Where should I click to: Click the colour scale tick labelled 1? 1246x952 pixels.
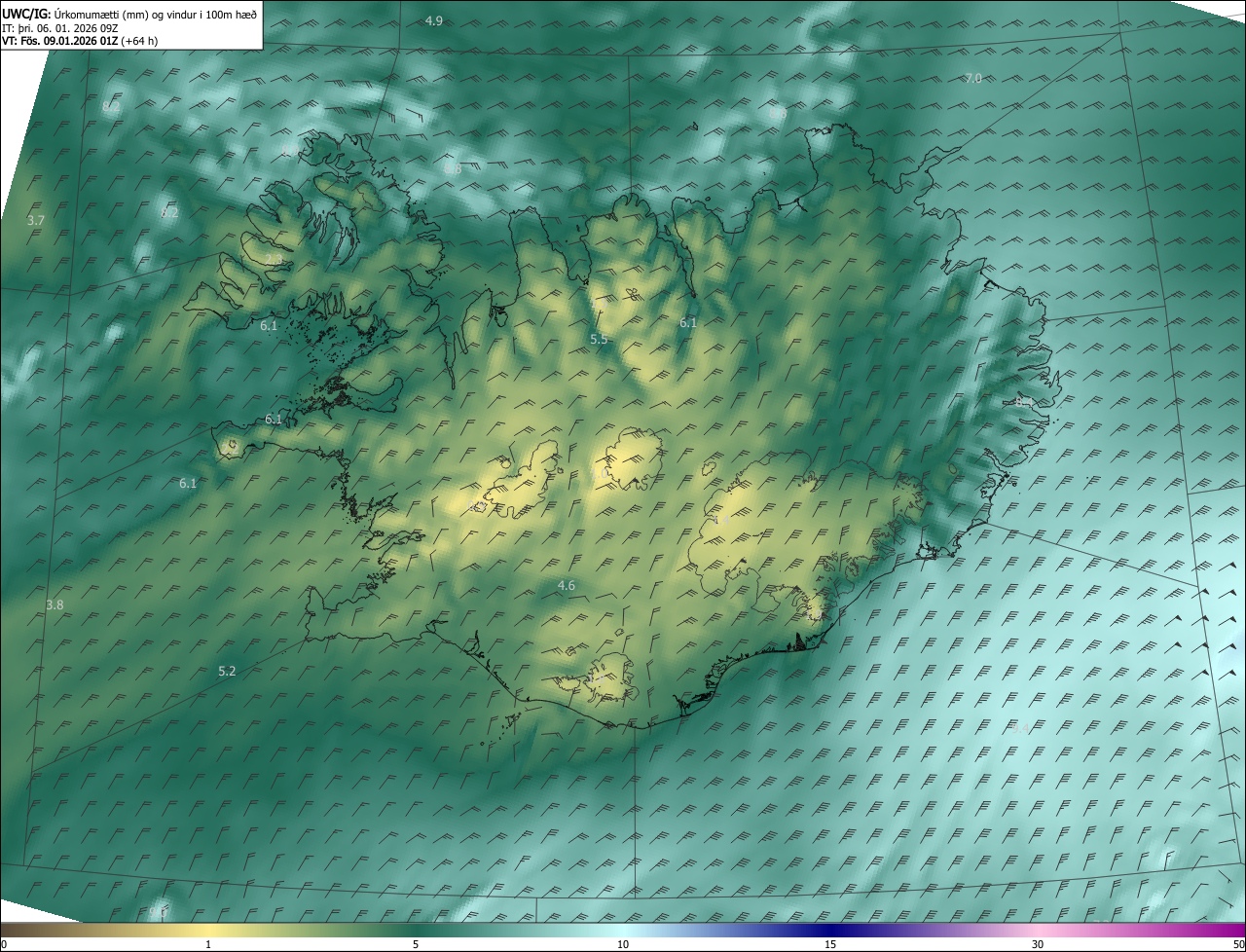coord(208,945)
